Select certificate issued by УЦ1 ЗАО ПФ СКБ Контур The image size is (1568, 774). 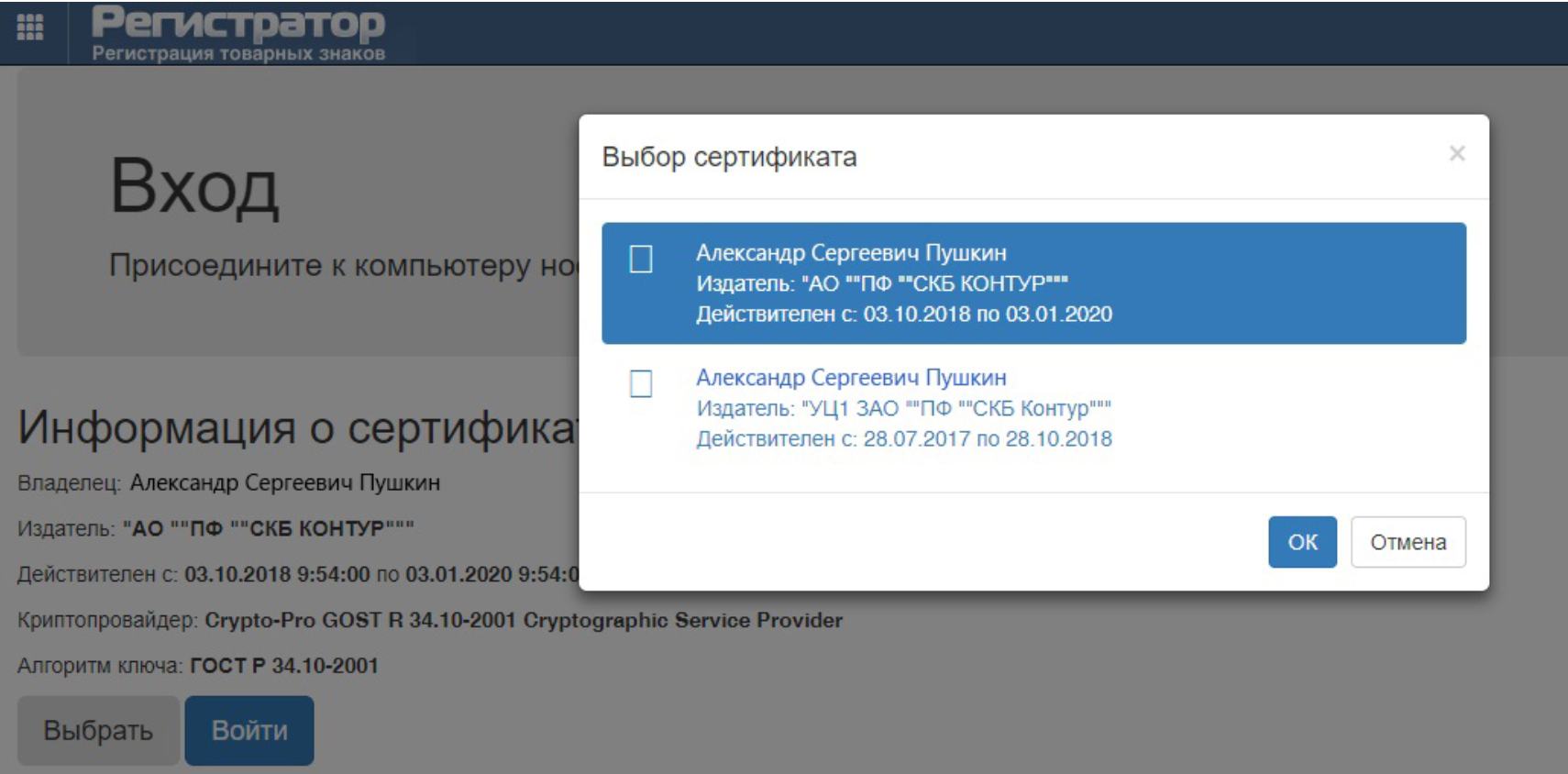tap(1033, 408)
